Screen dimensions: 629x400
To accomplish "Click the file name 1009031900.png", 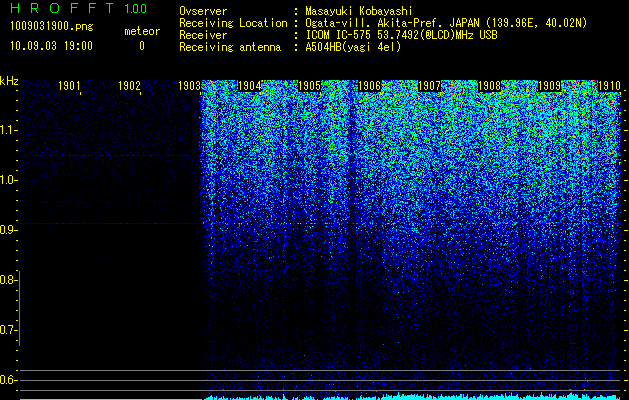I will pos(52,27).
